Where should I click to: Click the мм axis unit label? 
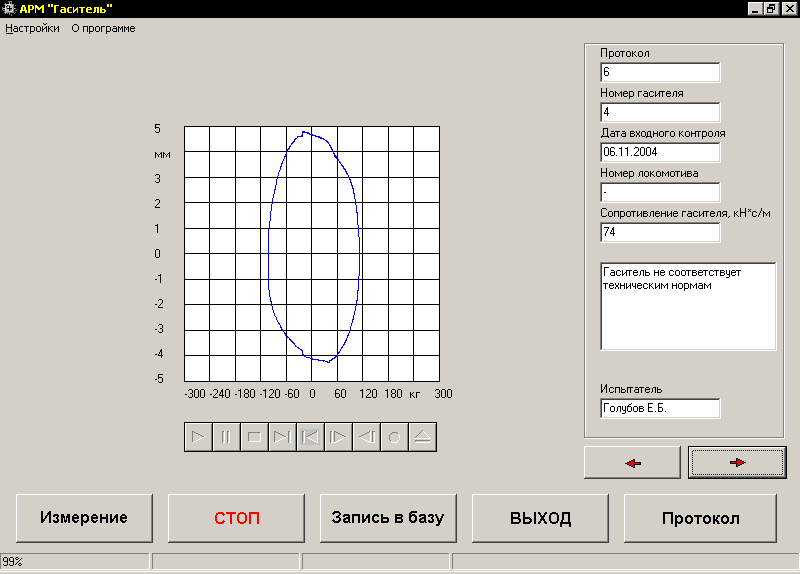point(162,155)
